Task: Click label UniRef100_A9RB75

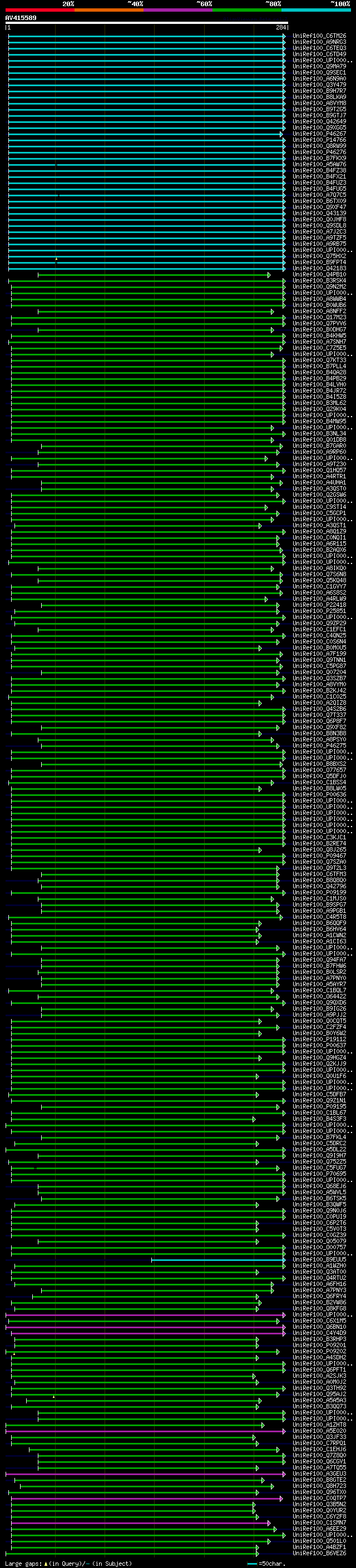Action: click(x=319, y=244)
